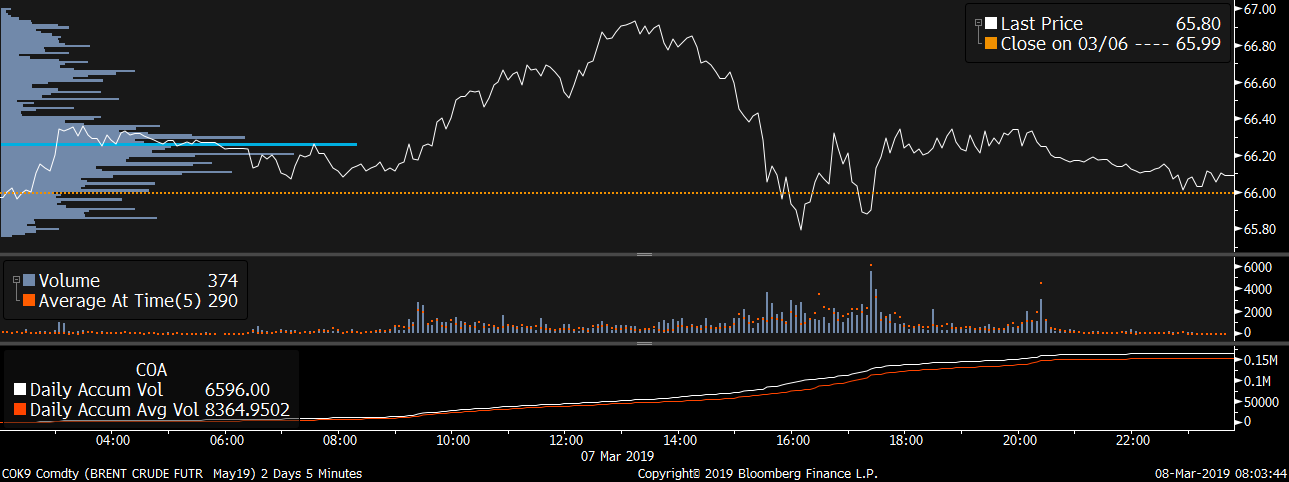Click the 66.60 price axis label

pos(1258,83)
